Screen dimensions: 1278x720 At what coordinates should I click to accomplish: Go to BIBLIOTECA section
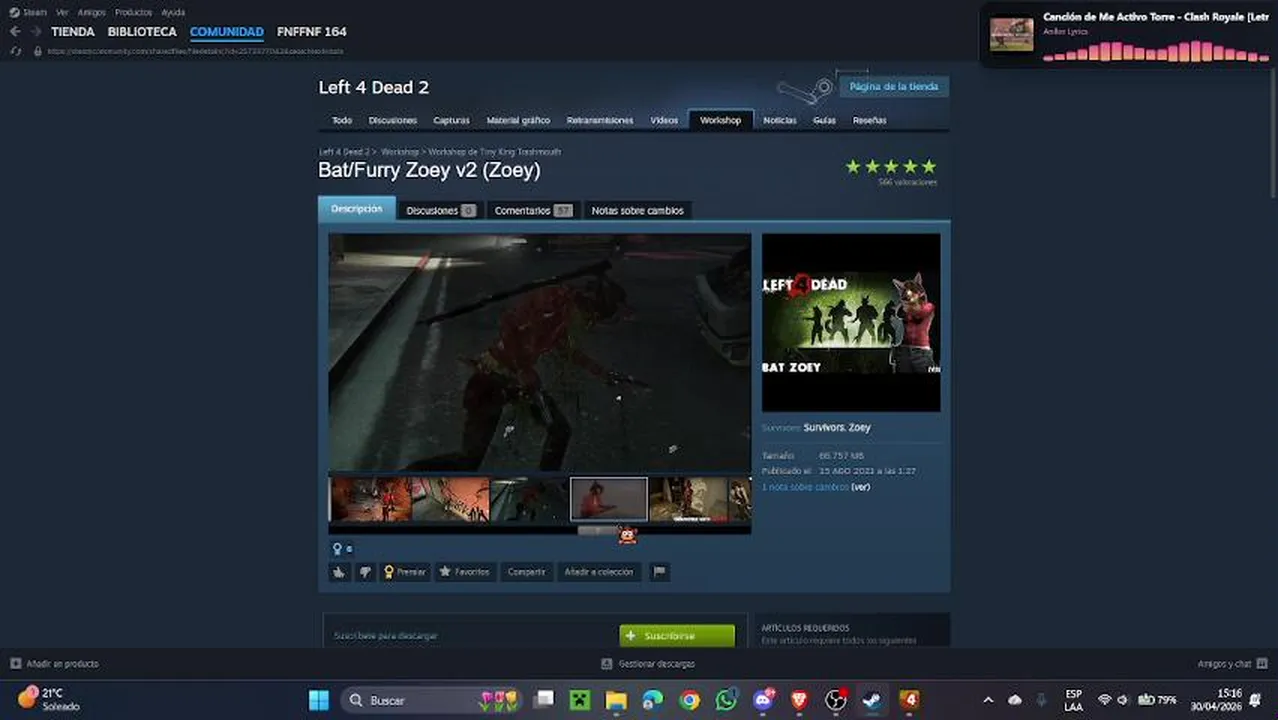coord(142,32)
